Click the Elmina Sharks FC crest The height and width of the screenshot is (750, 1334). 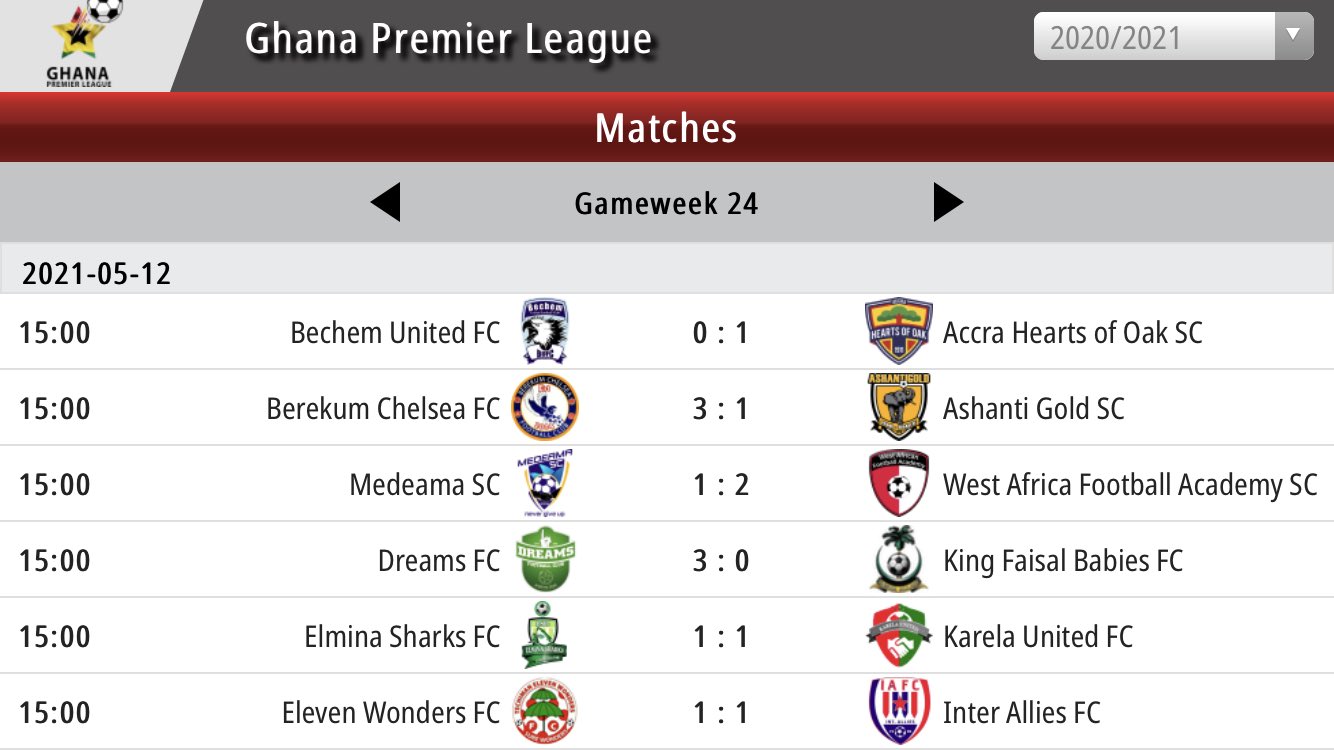[545, 636]
